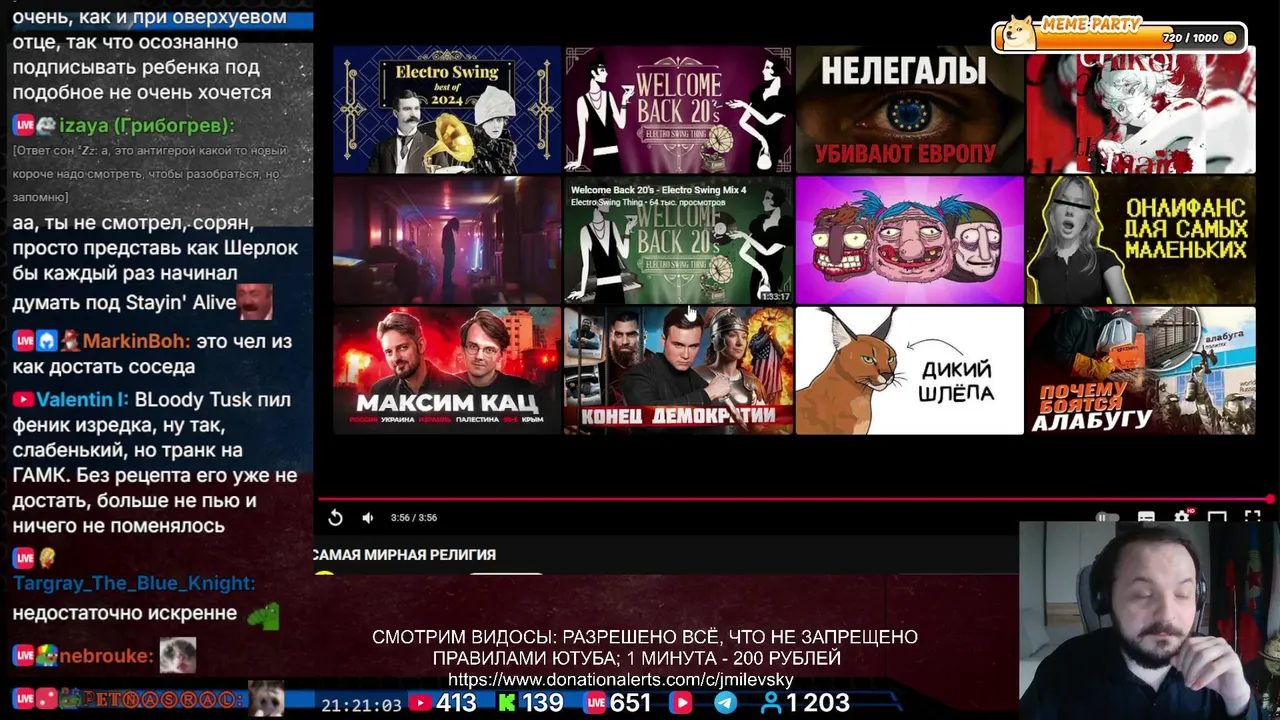Click chat username Targray_The_Blue_Knight

[134, 583]
